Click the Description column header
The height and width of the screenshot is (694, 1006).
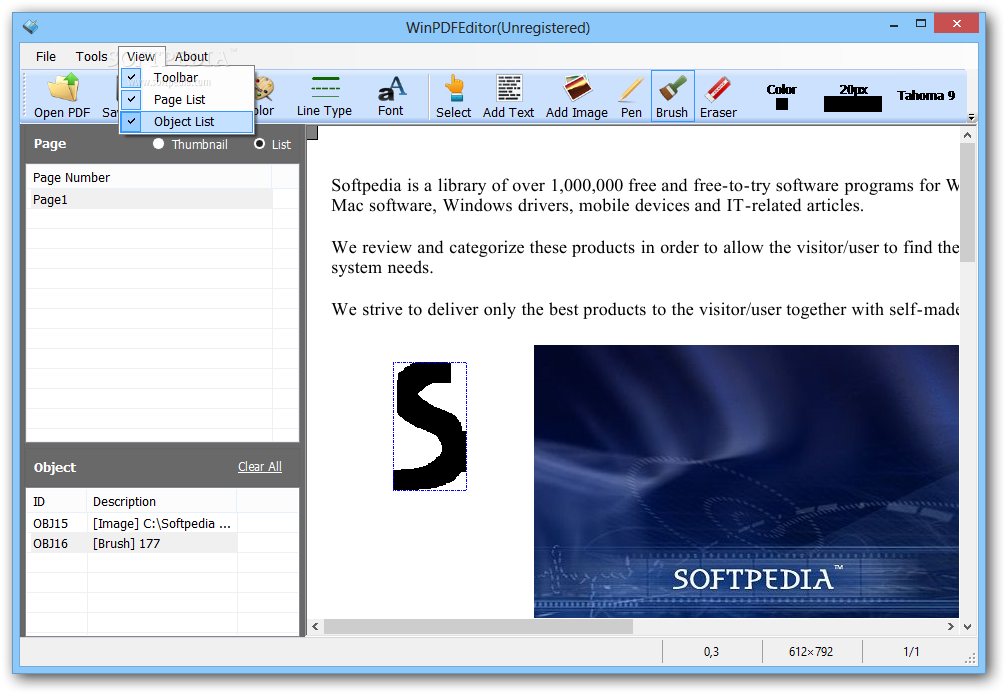click(x=162, y=502)
